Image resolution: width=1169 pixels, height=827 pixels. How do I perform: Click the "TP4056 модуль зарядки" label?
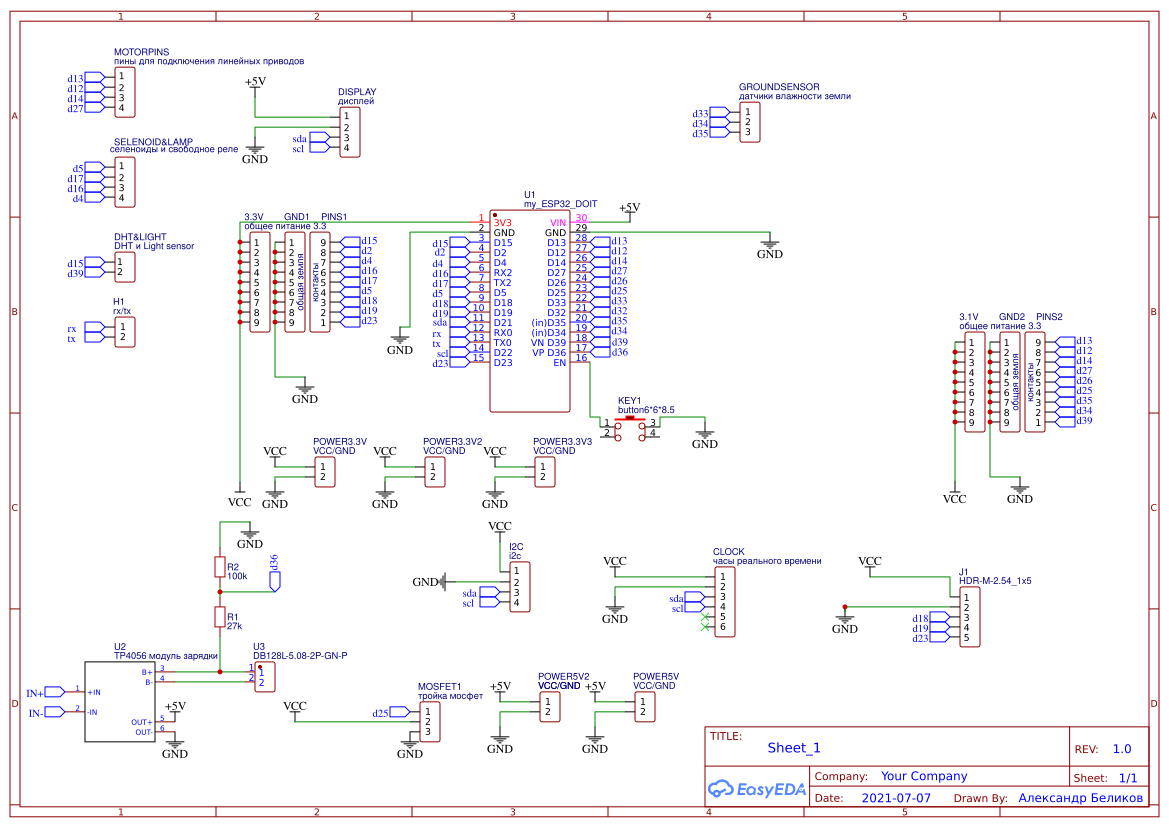pyautogui.click(x=166, y=655)
